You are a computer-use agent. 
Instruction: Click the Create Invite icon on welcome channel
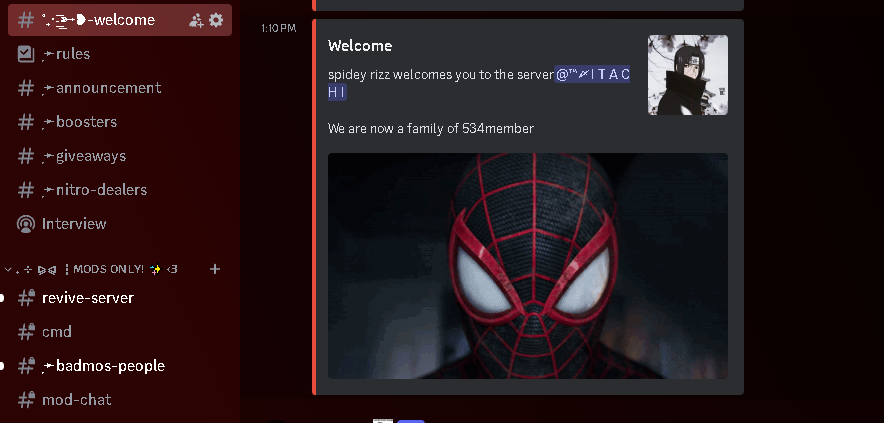(x=196, y=20)
